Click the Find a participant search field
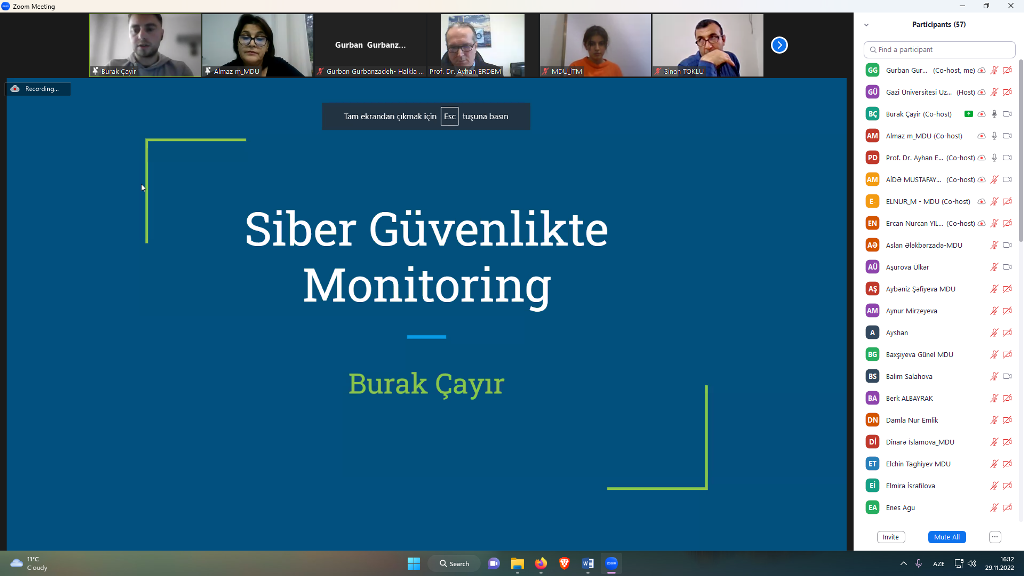 pyautogui.click(x=938, y=49)
